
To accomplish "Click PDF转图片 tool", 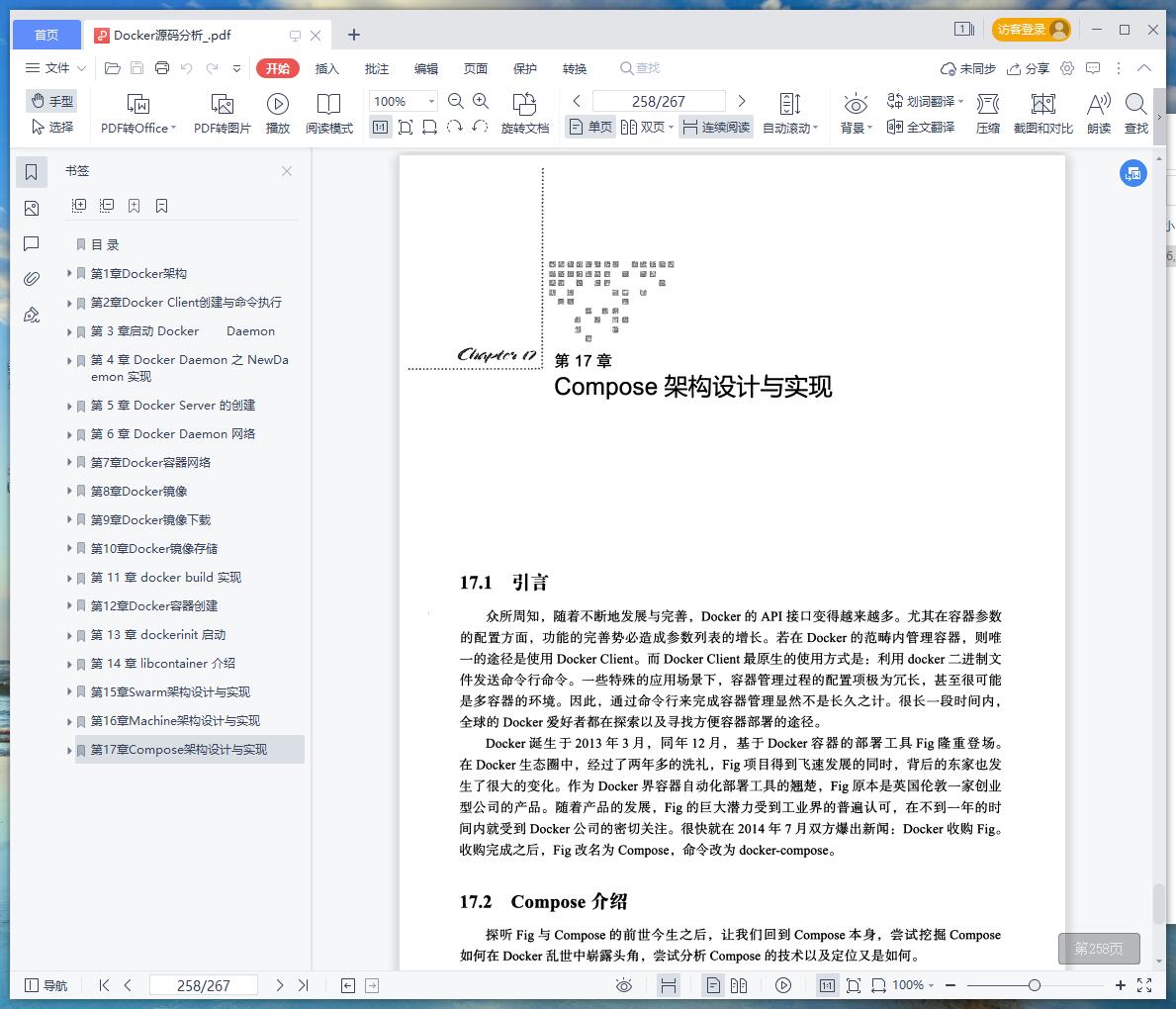I will coord(222,114).
